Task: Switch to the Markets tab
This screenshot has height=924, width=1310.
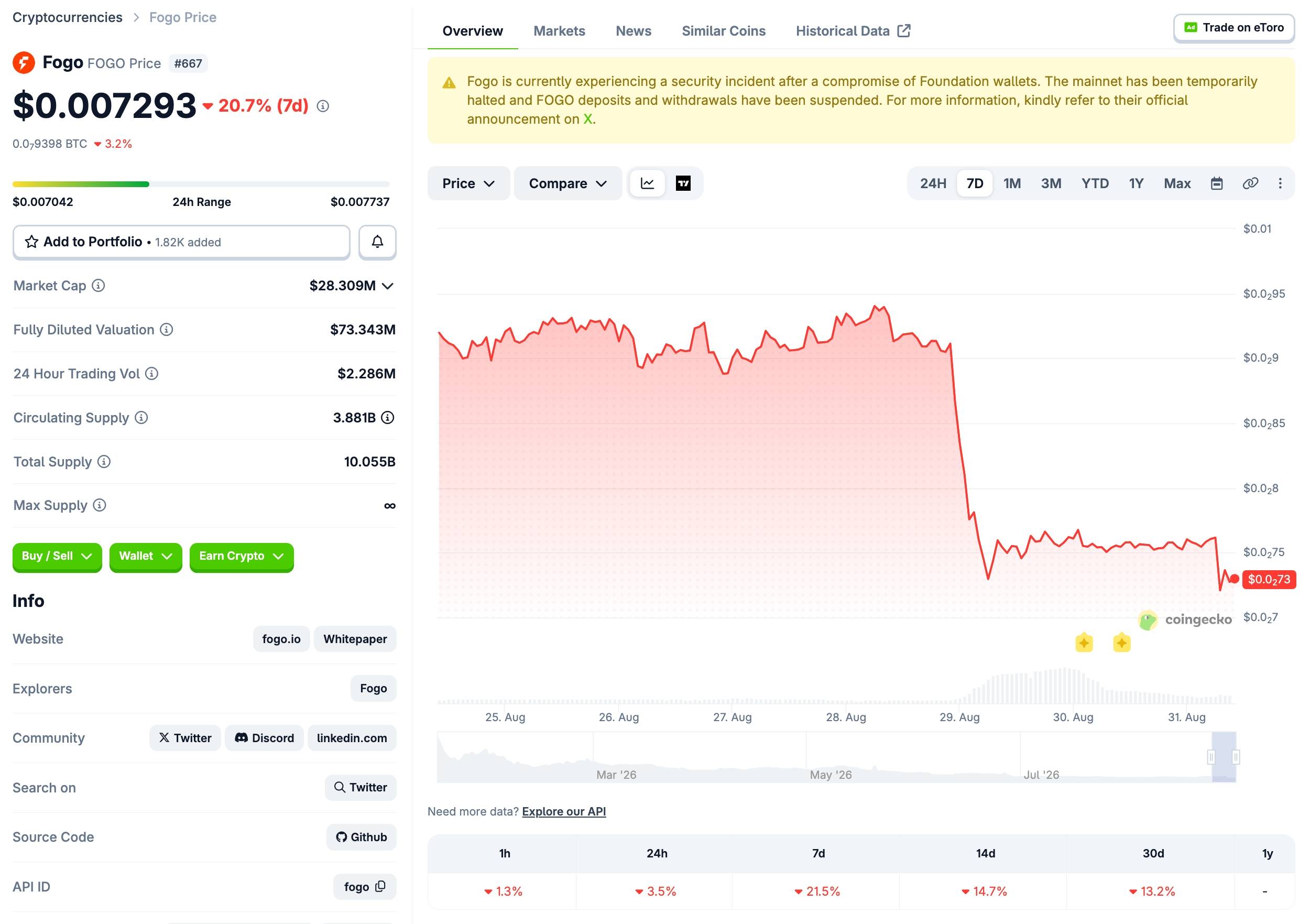Action: coord(559,31)
